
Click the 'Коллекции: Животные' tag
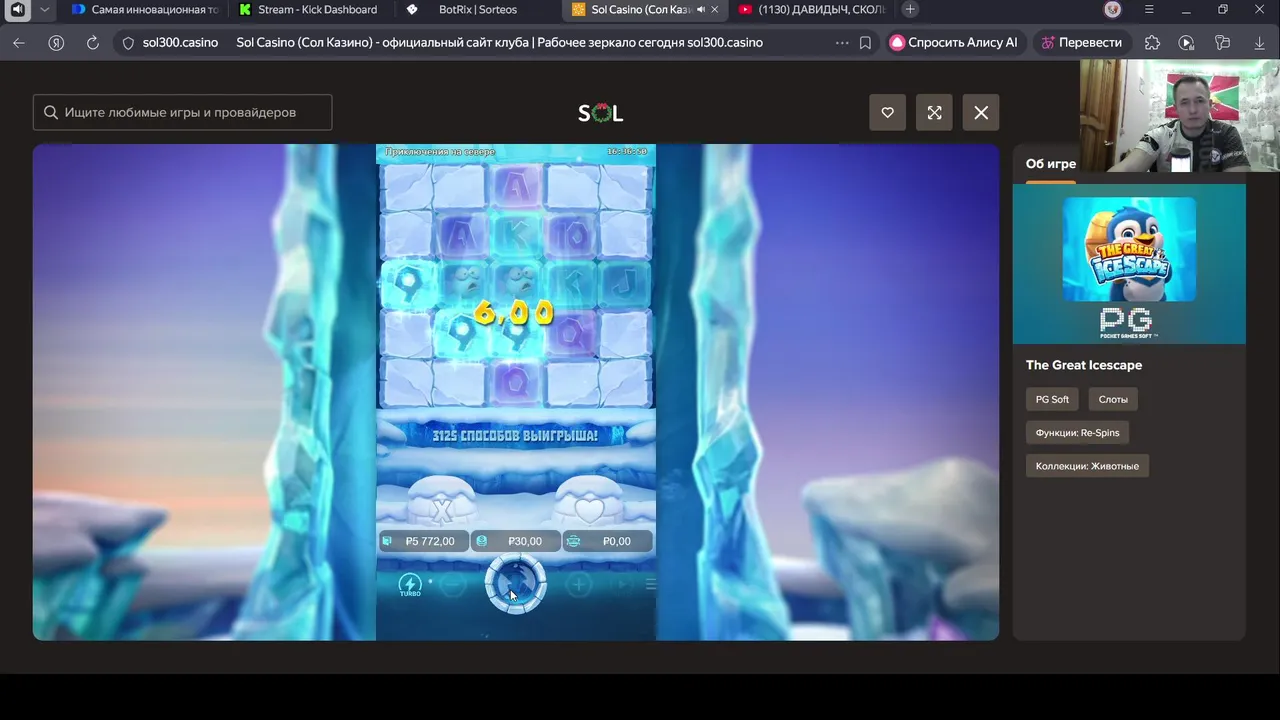click(1087, 466)
